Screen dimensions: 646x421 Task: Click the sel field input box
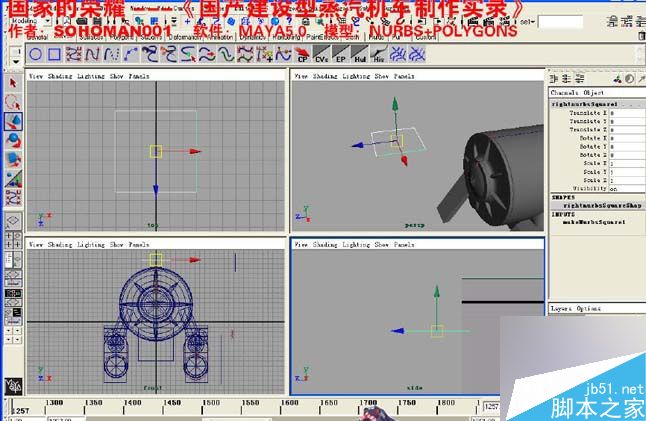coord(560,22)
